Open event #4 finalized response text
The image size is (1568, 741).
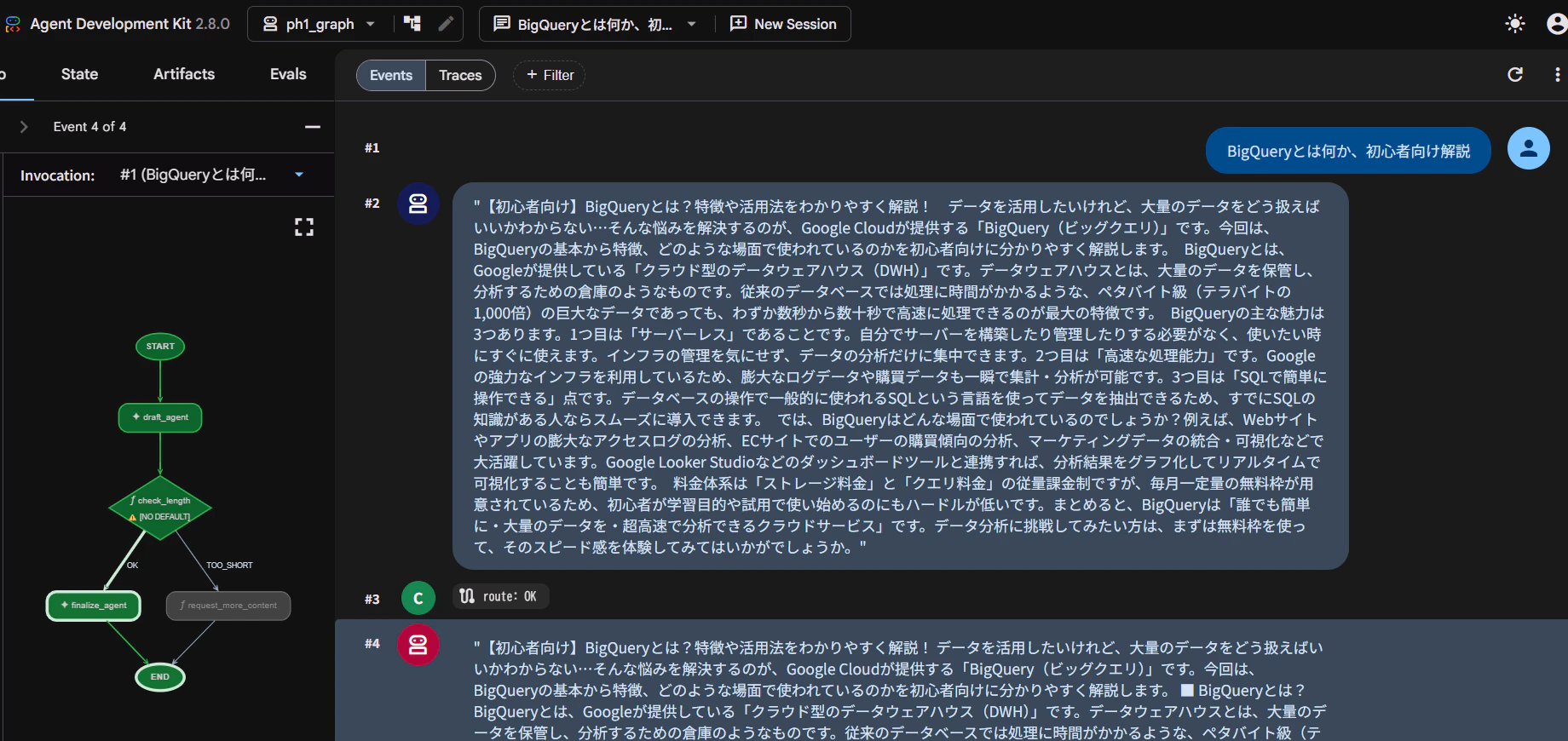click(899, 689)
